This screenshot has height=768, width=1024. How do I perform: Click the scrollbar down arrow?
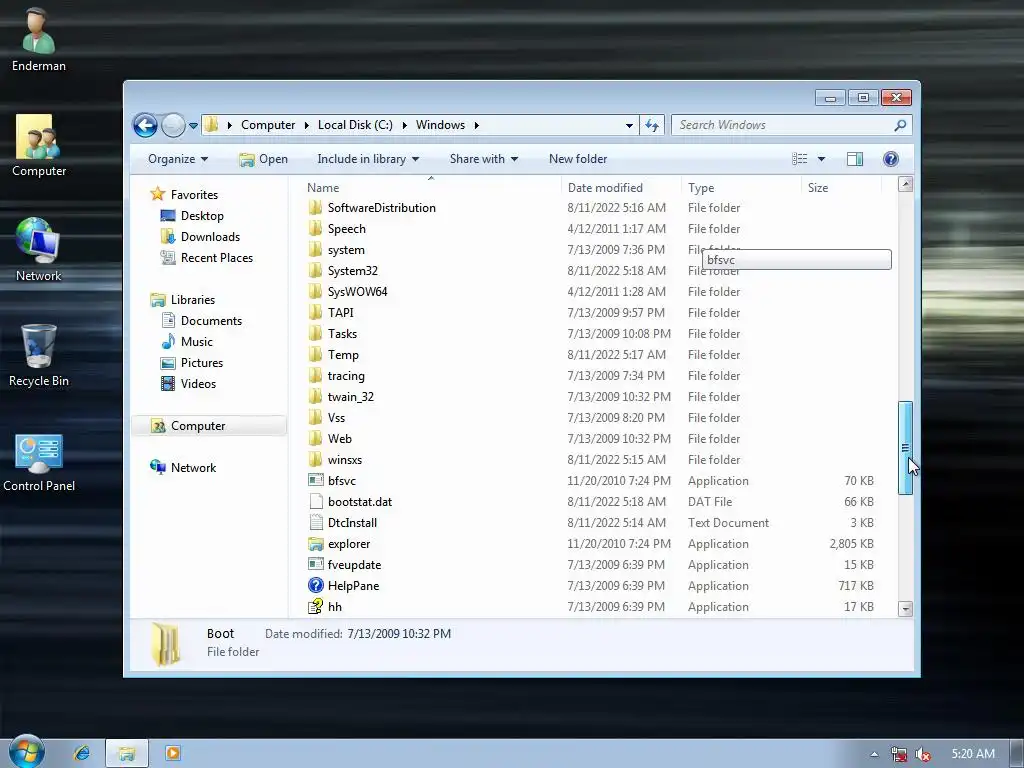pos(905,609)
